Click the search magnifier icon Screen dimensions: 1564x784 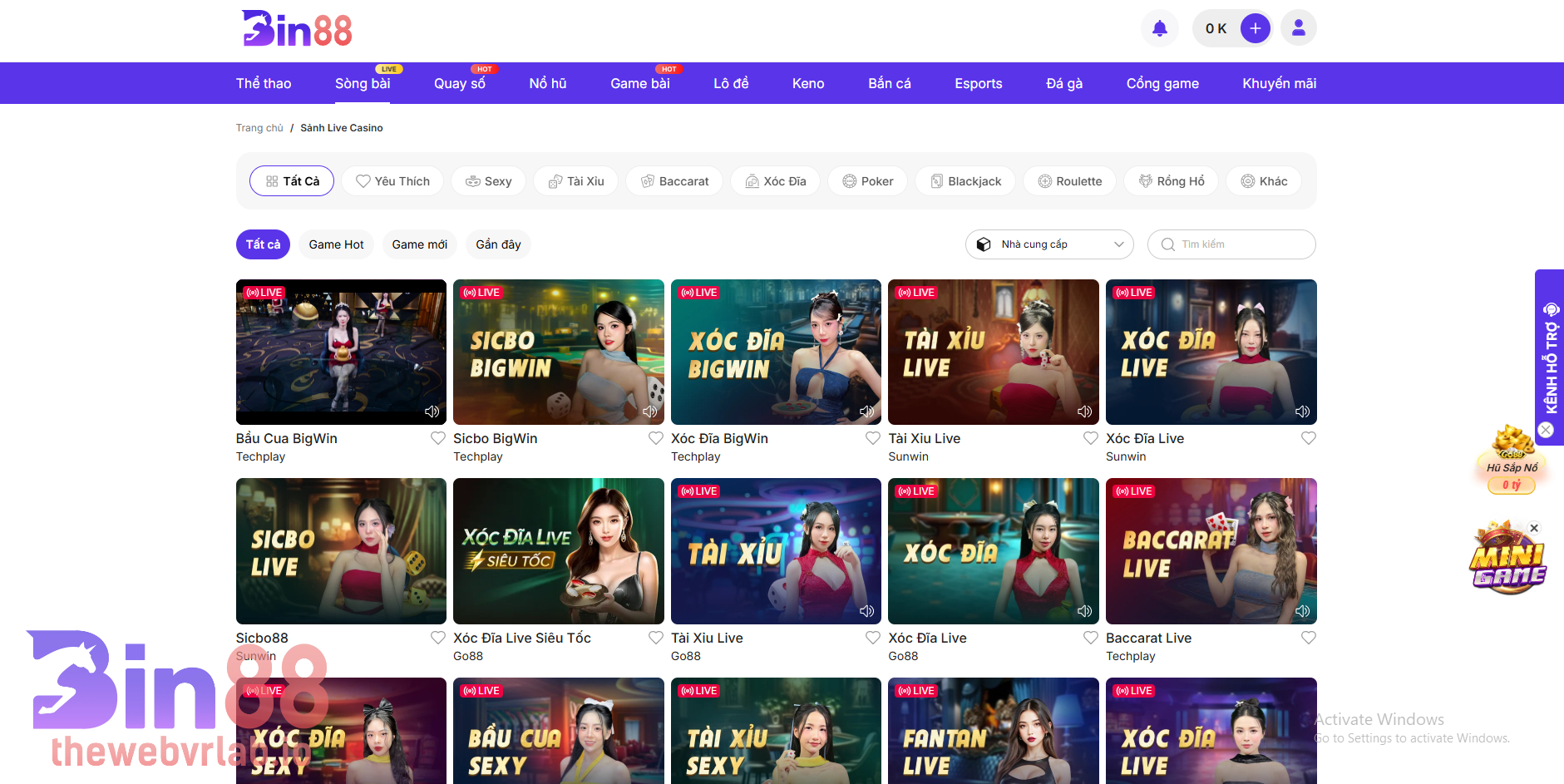(1168, 244)
